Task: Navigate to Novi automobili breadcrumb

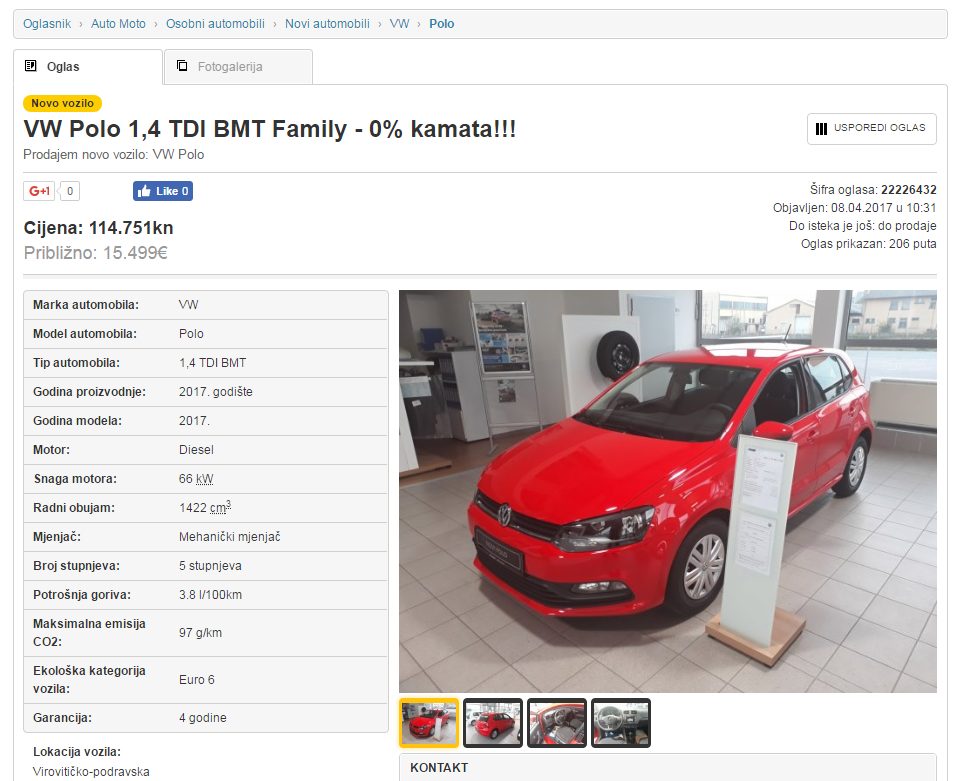Action: coord(327,23)
